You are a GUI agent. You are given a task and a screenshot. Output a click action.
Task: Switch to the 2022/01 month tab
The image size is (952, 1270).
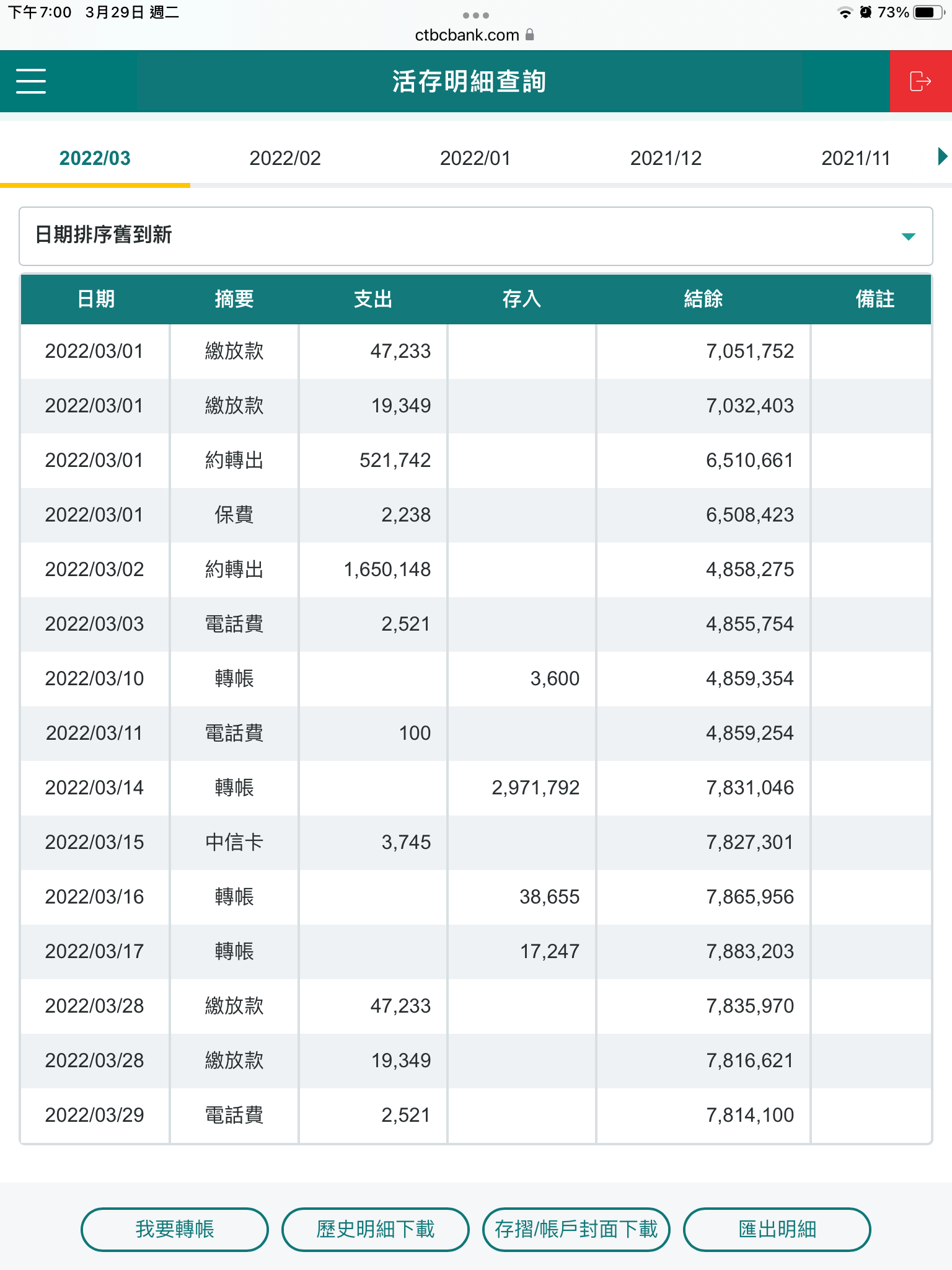pyautogui.click(x=475, y=158)
